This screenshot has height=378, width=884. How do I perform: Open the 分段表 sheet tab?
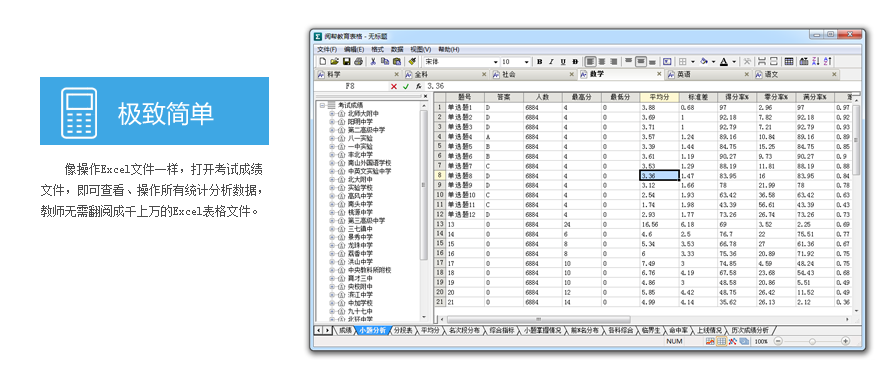403,331
